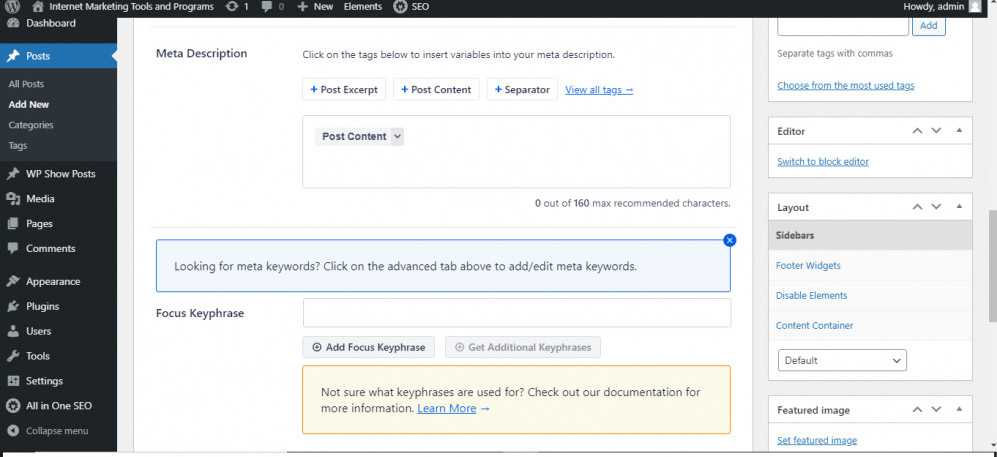Click the Settings icon in the sidebar
997x457 pixels.
point(13,381)
